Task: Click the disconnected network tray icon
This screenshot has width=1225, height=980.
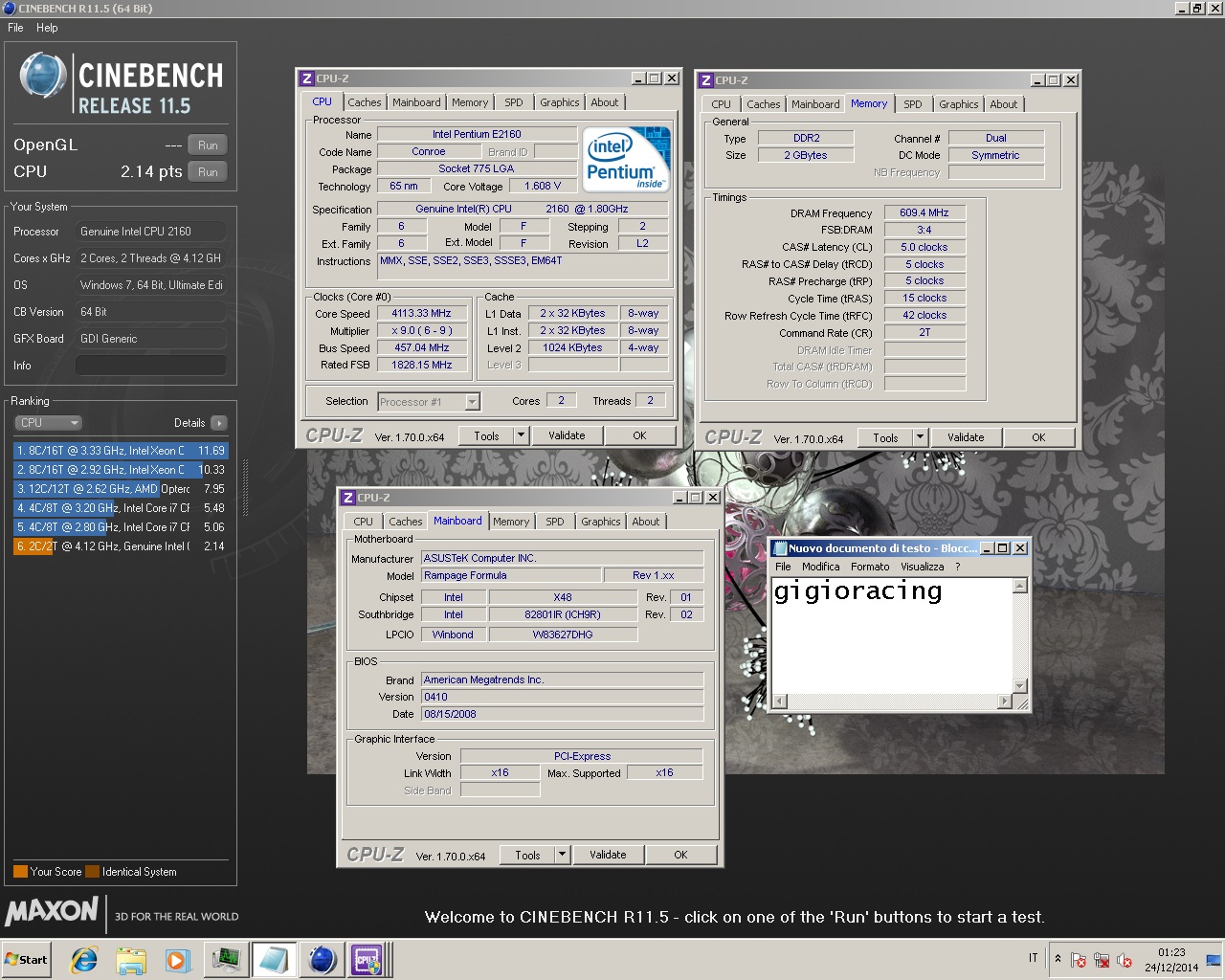Action: [1102, 960]
